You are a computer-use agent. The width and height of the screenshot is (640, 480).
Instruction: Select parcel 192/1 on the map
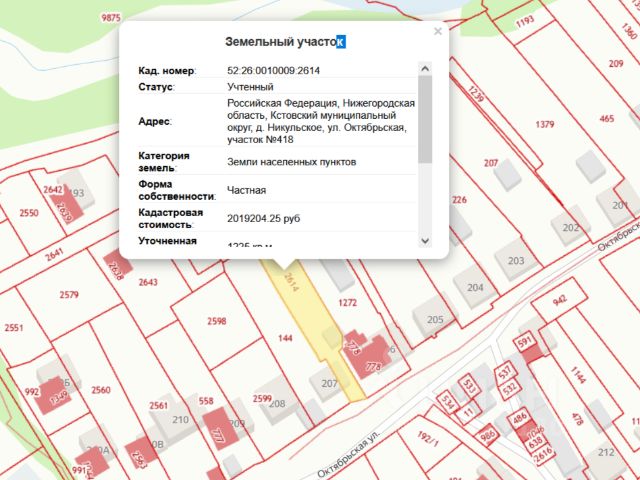pos(428,439)
